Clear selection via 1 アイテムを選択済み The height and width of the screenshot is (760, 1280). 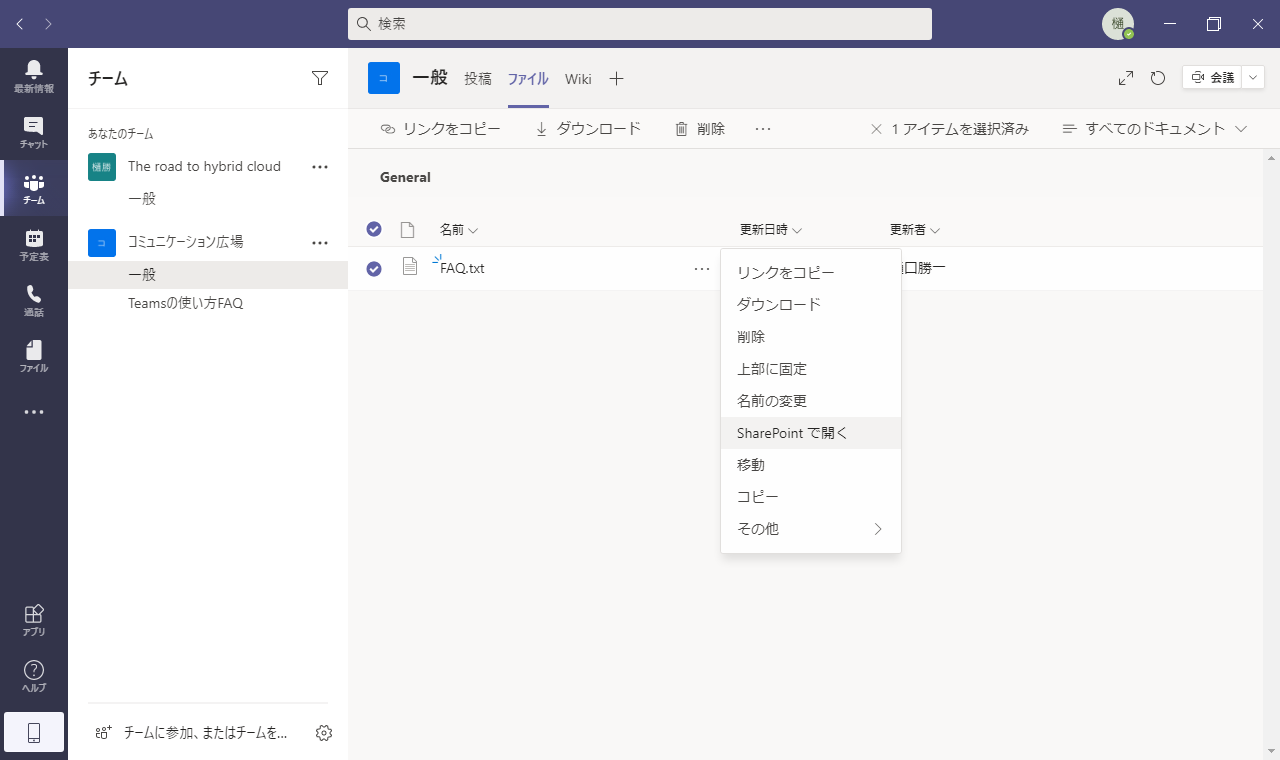(949, 129)
